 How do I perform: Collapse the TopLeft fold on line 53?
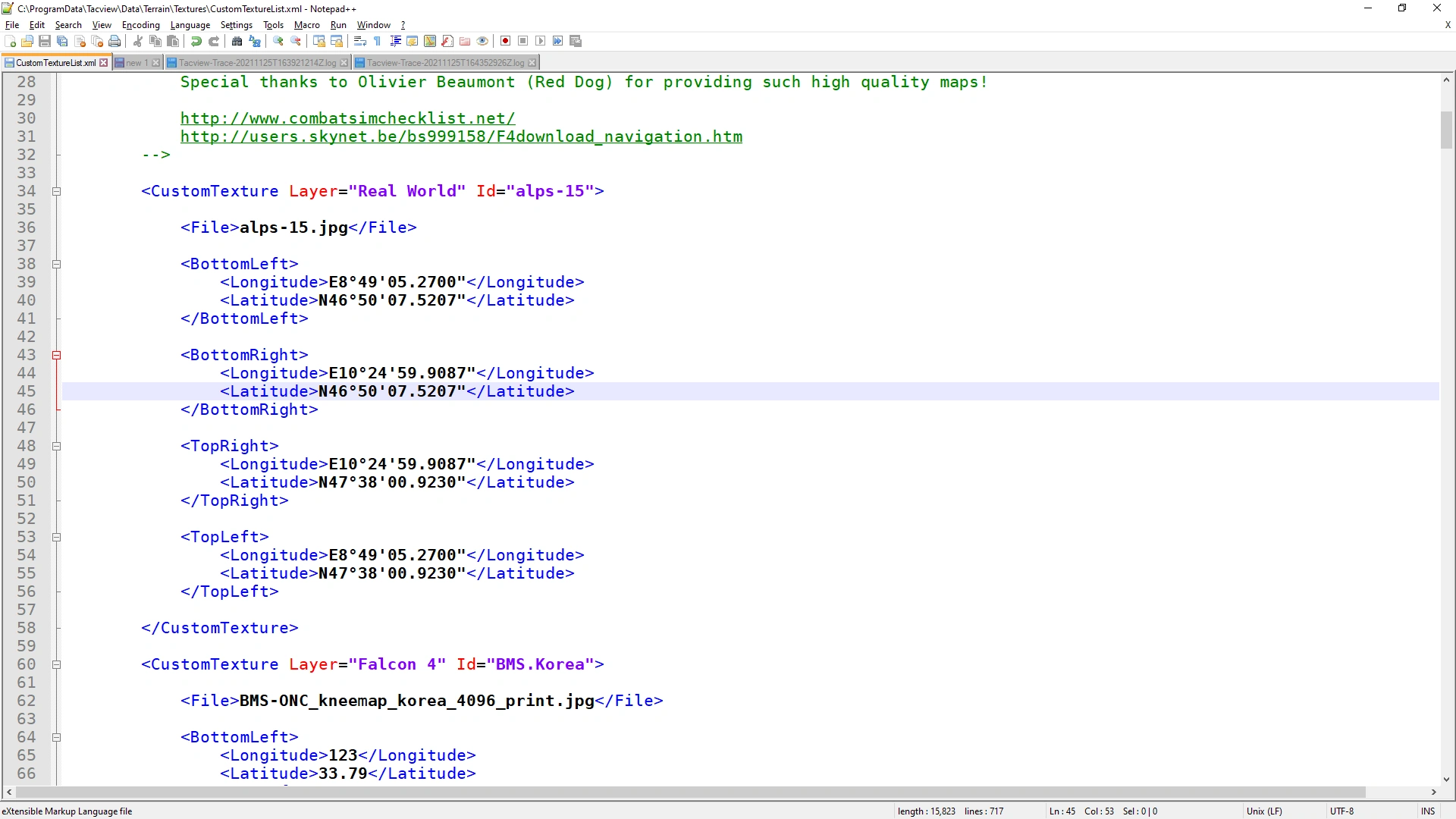pos(56,537)
